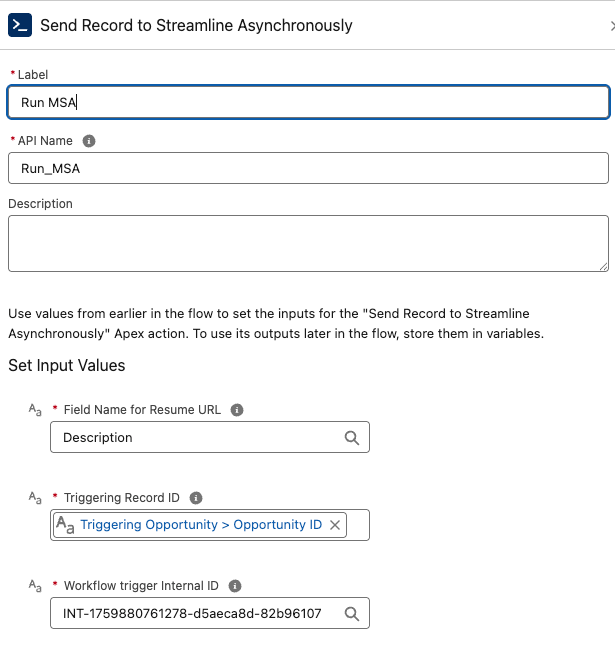Click the info icon beside API Name
The image size is (615, 646).
click(x=89, y=142)
